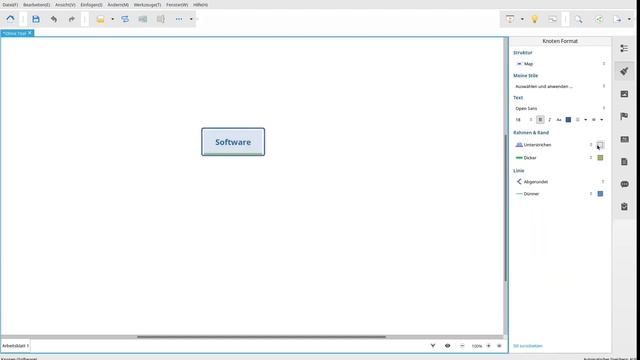Open the Dünner line width dropdown
The width and height of the screenshot is (640, 360).
(553, 194)
